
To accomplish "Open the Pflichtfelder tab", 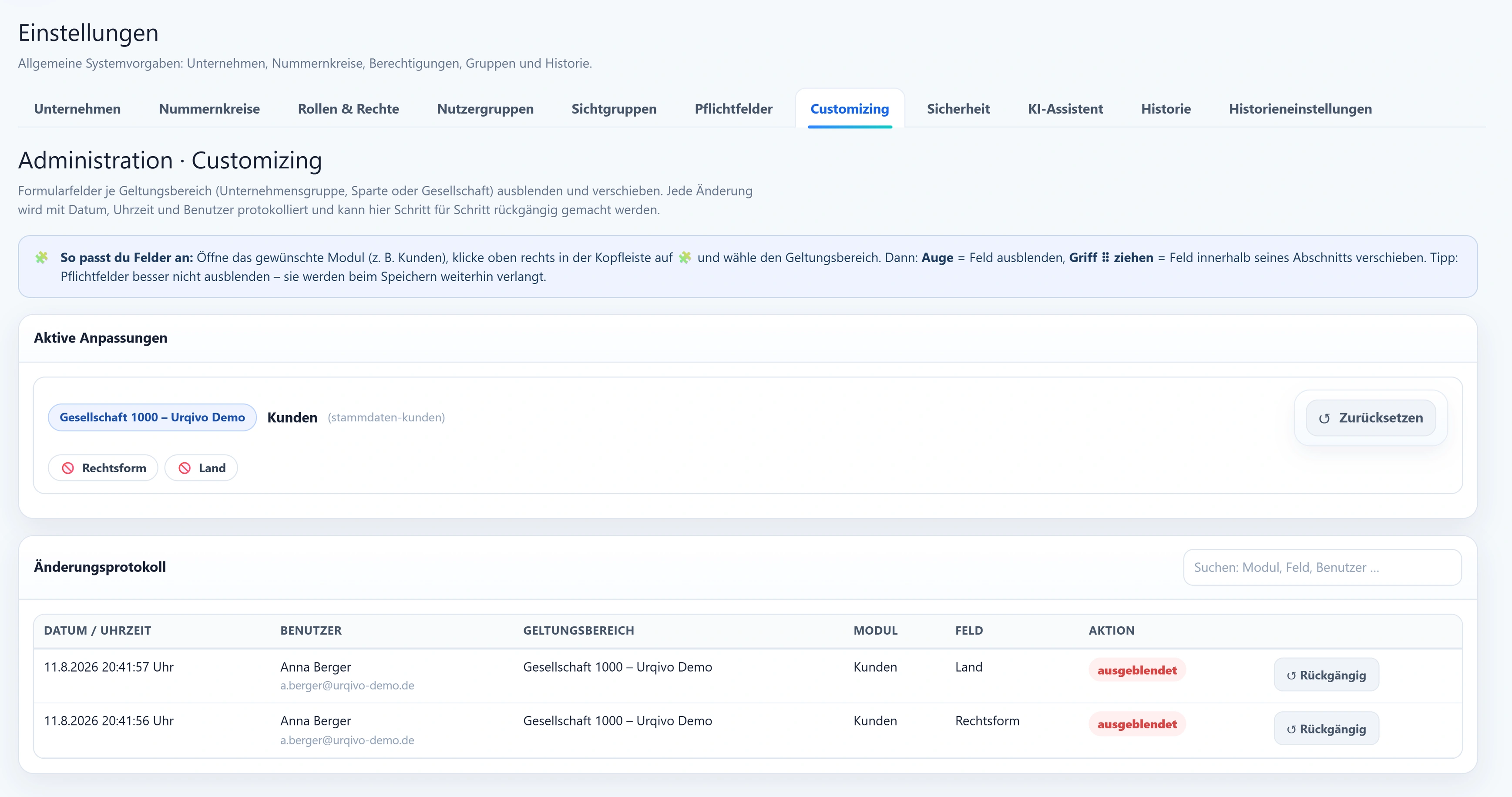I will [x=733, y=108].
